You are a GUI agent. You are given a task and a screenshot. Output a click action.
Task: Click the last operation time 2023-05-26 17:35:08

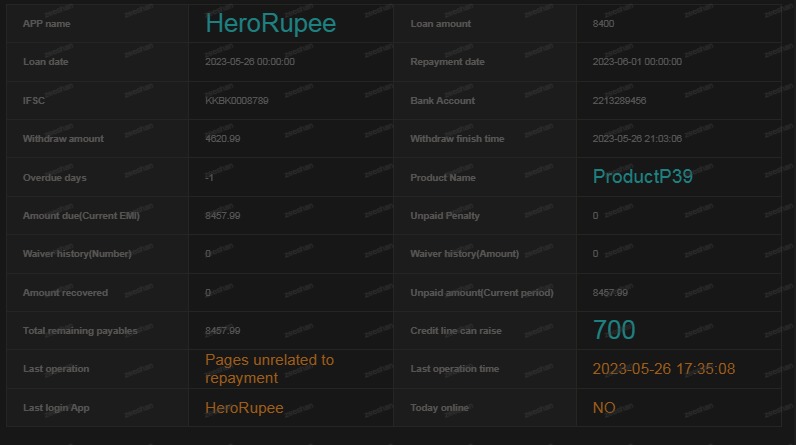coord(663,369)
